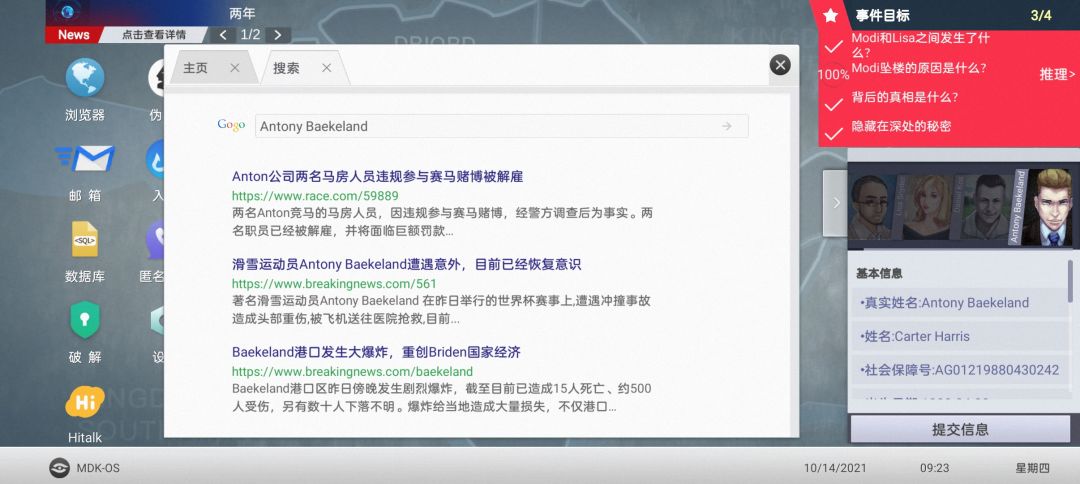The width and height of the screenshot is (1080, 484).
Task: Close the 主页 tab
Action: click(x=235, y=67)
